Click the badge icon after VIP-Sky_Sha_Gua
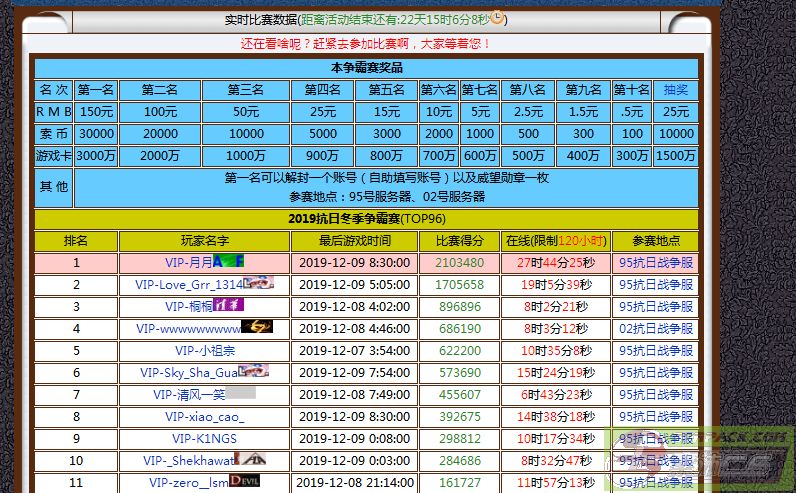Viewport: 796px width, 493px height. point(254,372)
